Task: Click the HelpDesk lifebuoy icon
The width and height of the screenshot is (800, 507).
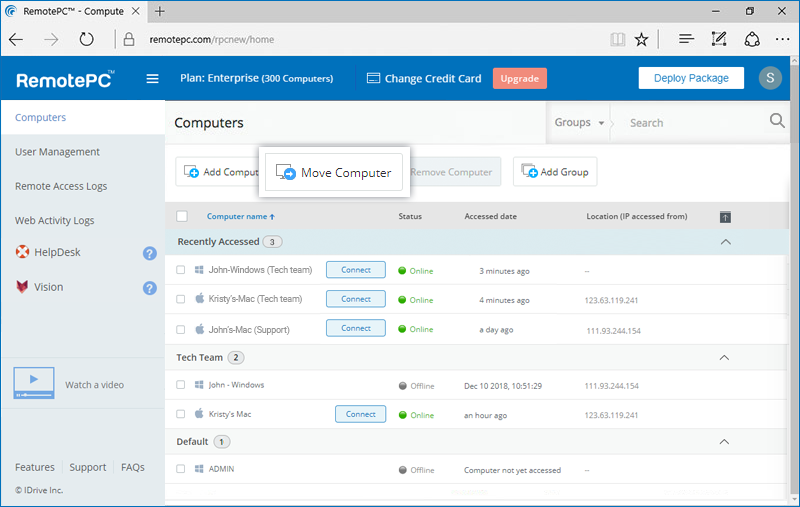Action: click(22, 251)
